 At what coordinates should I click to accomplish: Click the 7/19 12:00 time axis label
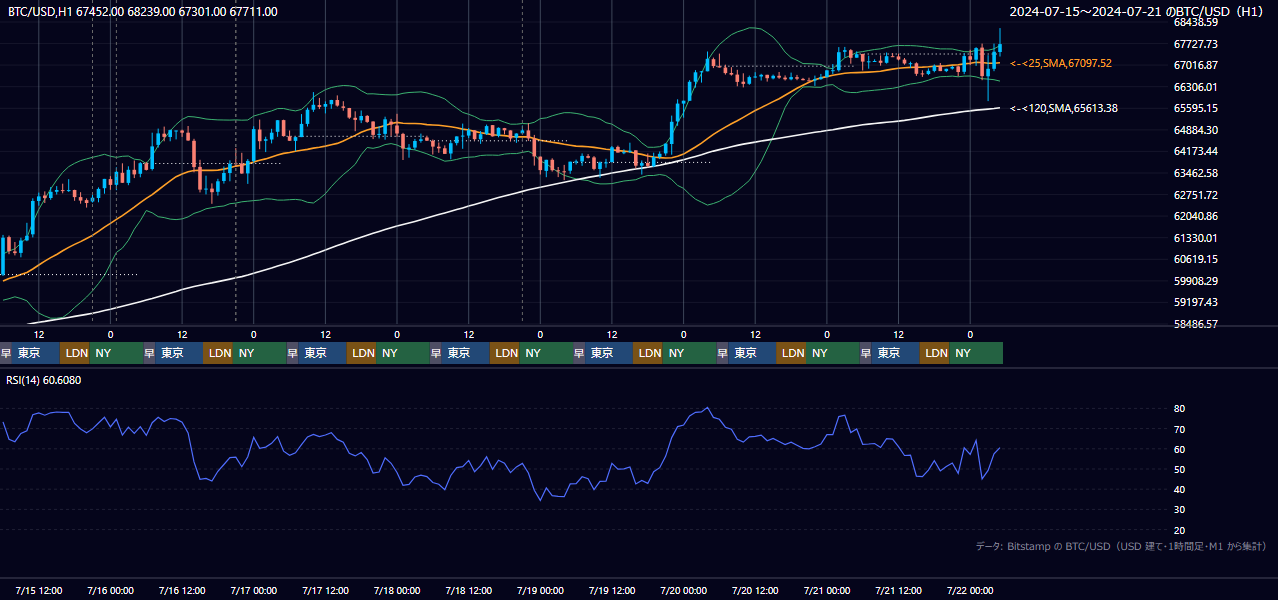tap(612, 590)
